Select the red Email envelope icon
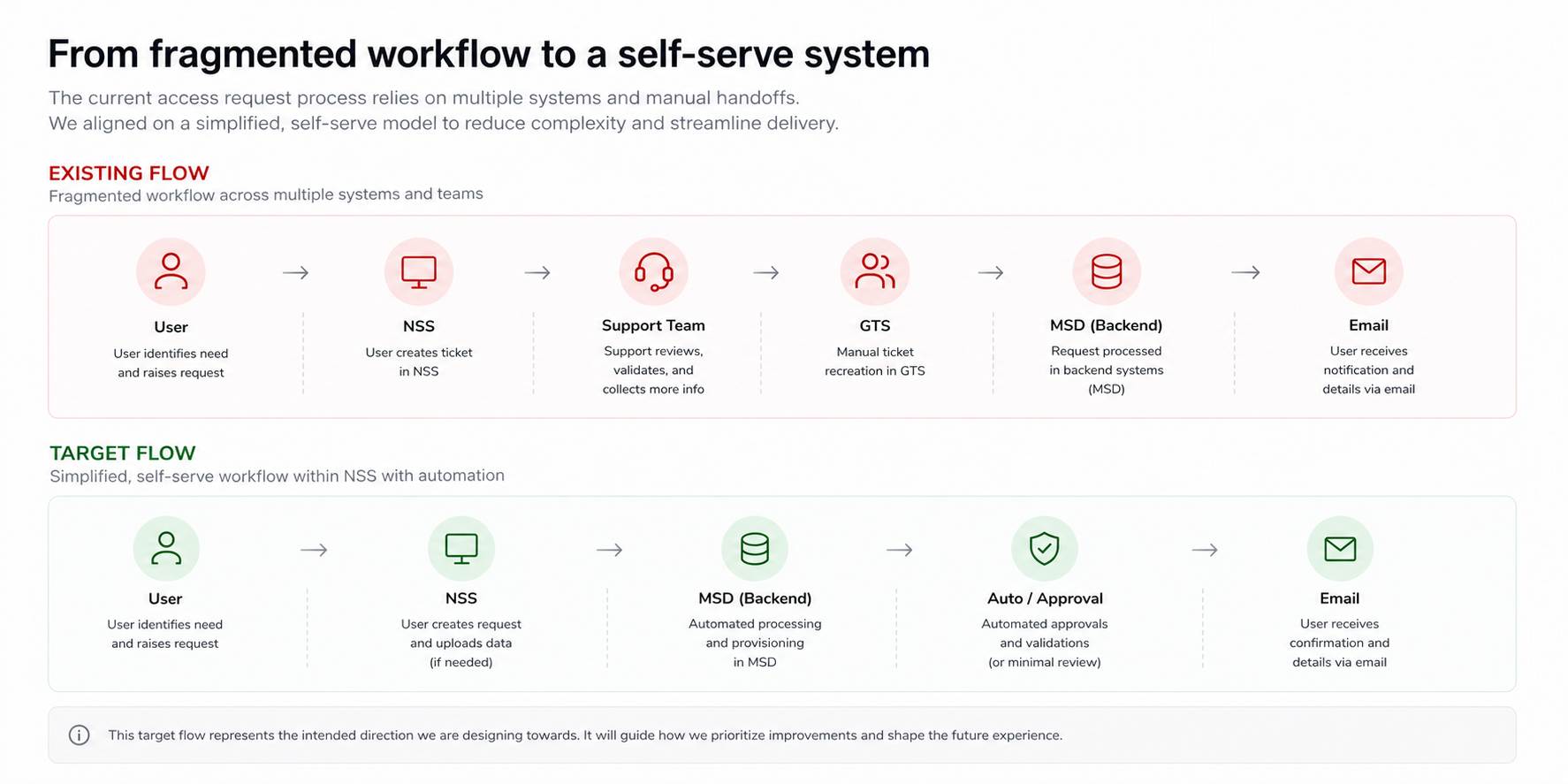This screenshot has width=1568, height=784. click(x=1369, y=271)
